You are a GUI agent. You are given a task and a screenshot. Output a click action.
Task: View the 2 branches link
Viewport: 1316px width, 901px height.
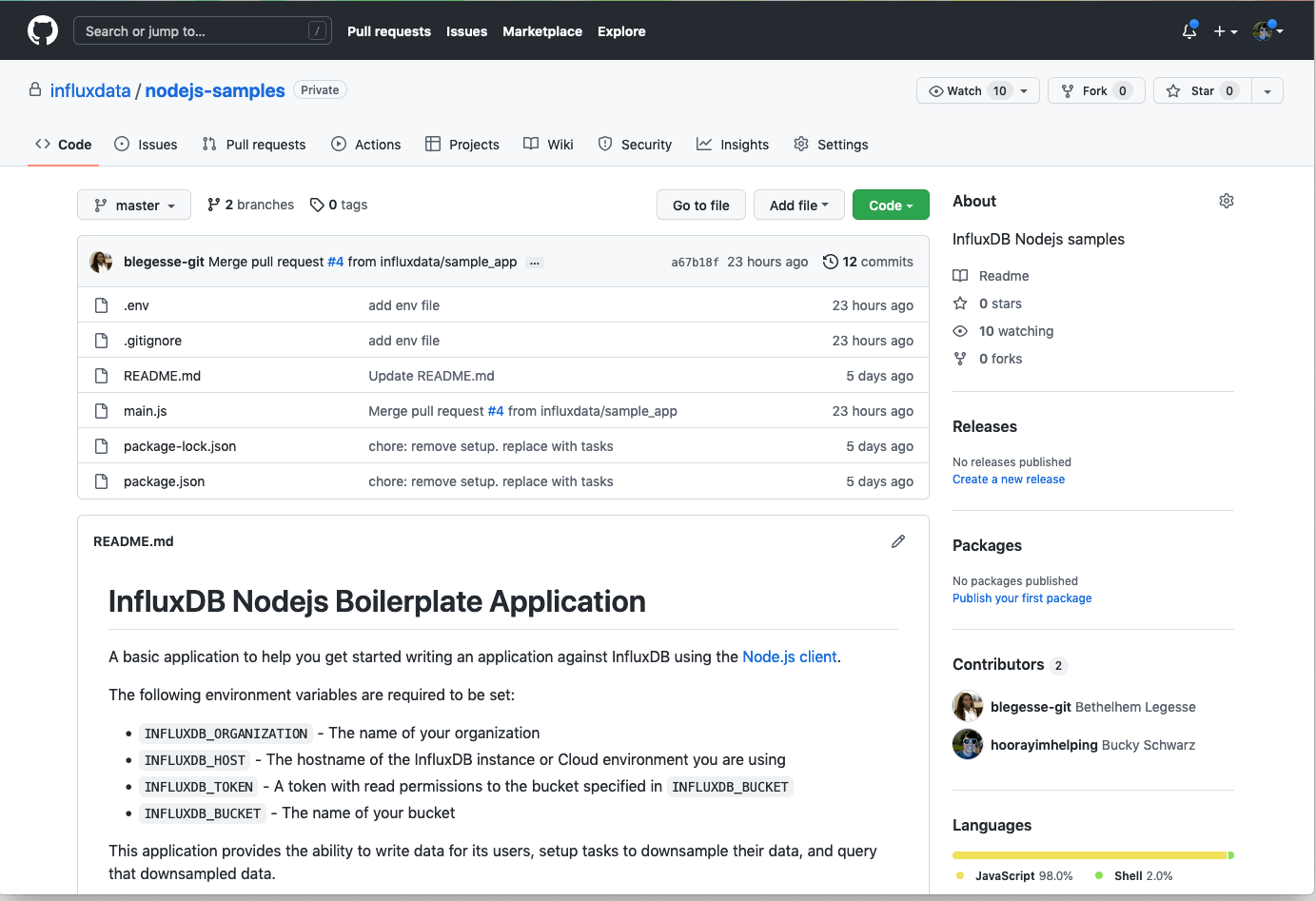coord(251,205)
